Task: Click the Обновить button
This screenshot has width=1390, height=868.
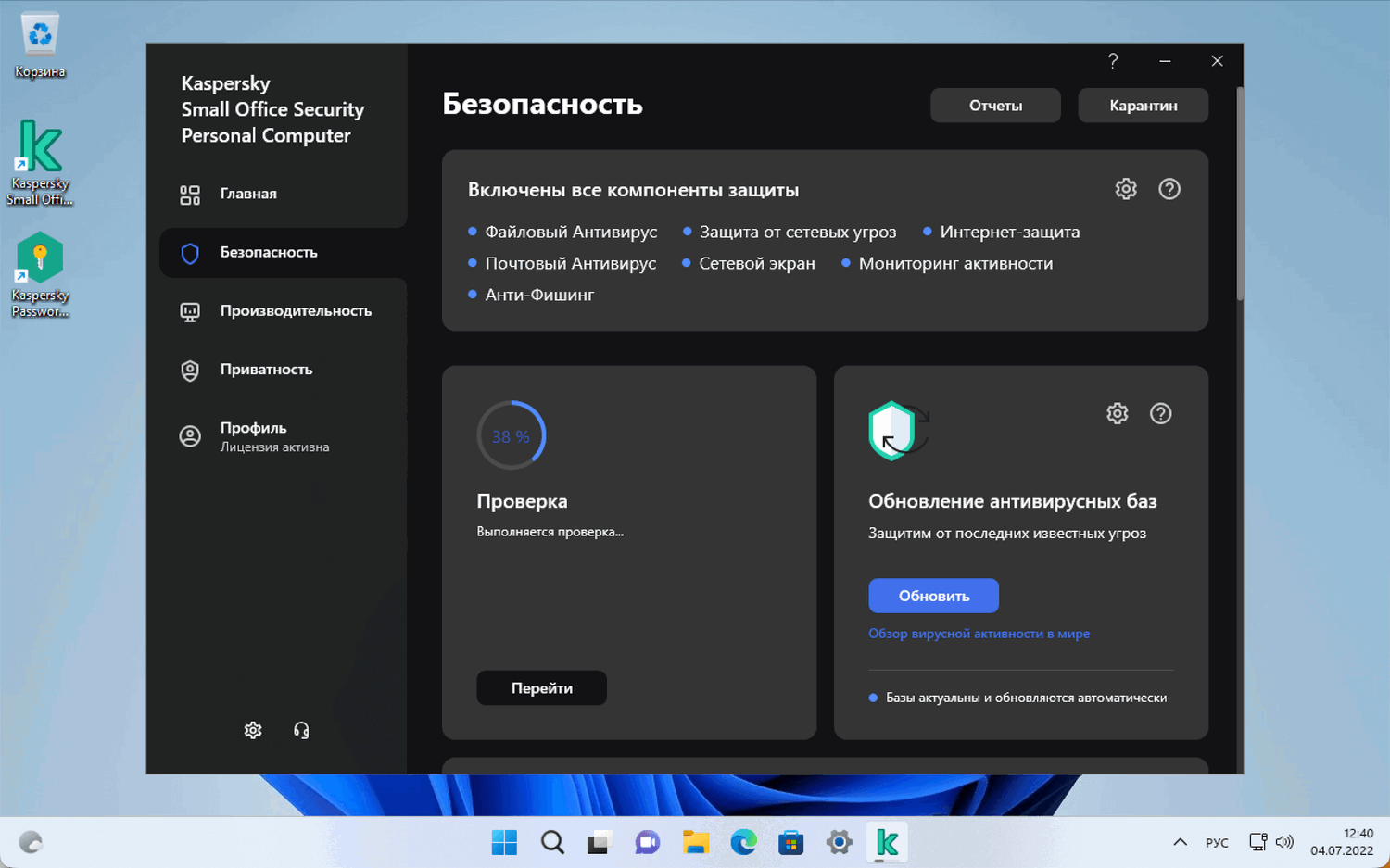Action: coord(933,596)
